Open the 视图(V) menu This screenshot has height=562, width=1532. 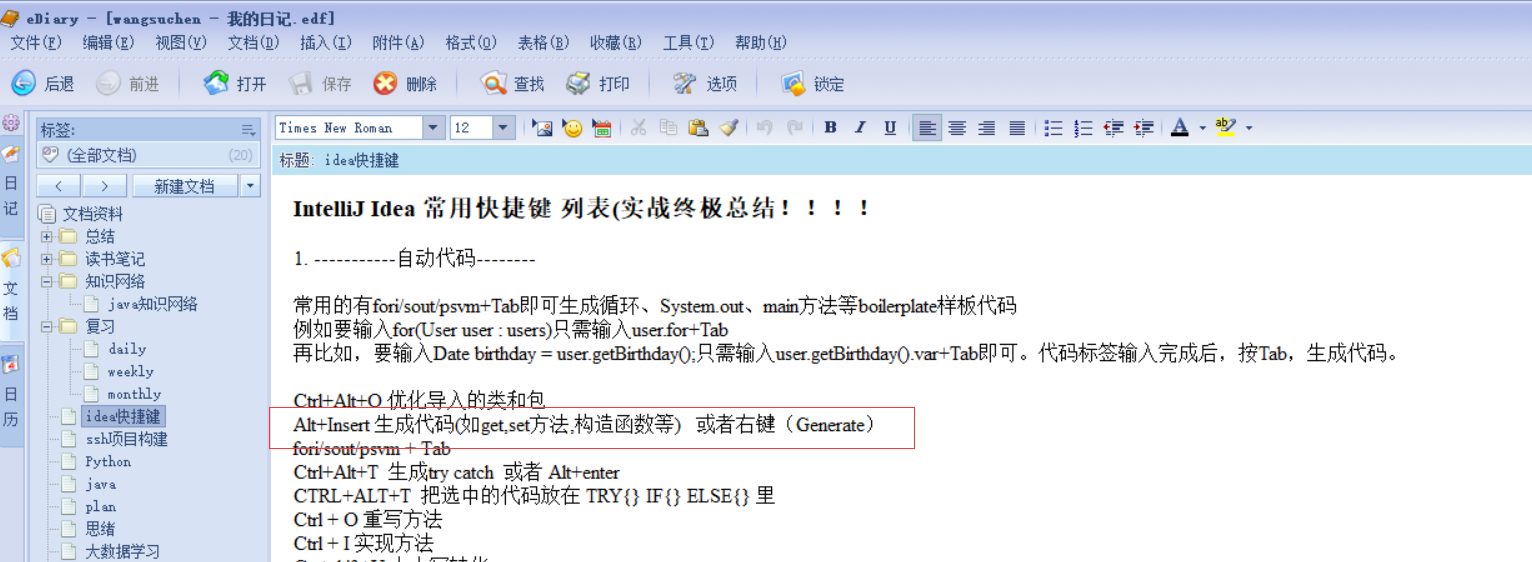181,43
